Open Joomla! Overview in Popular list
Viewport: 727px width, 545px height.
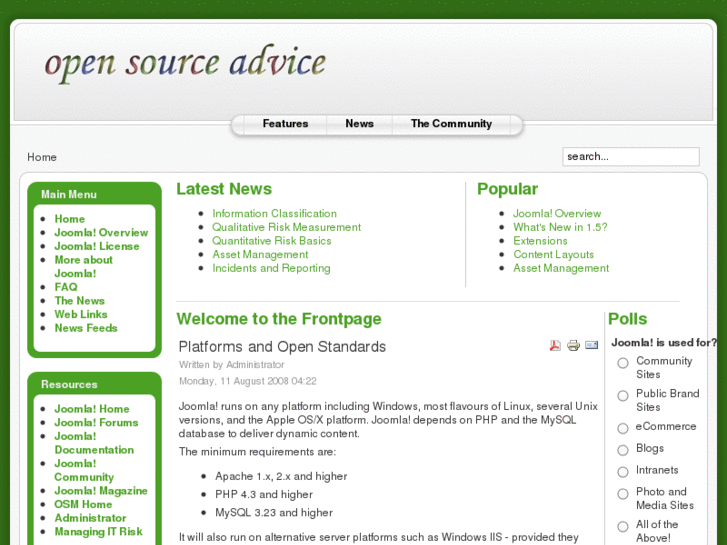(557, 214)
